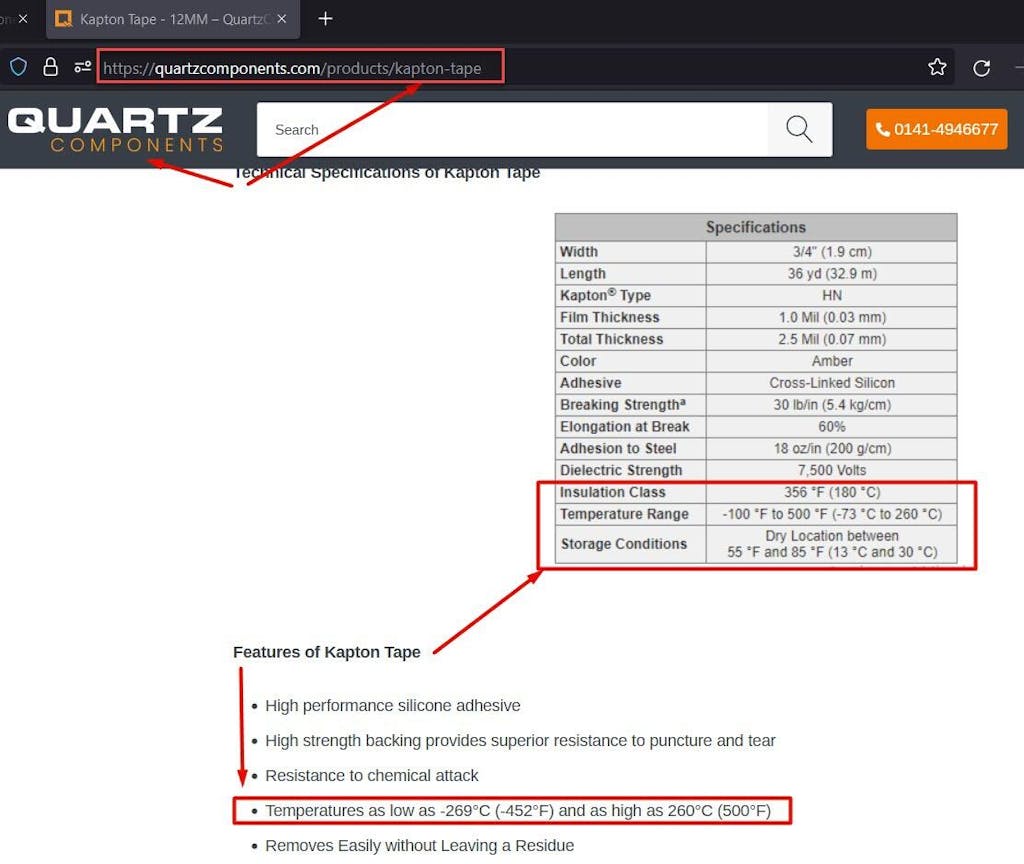The image size is (1024, 864).
Task: Bookmark this page with the star icon
Action: click(937, 67)
